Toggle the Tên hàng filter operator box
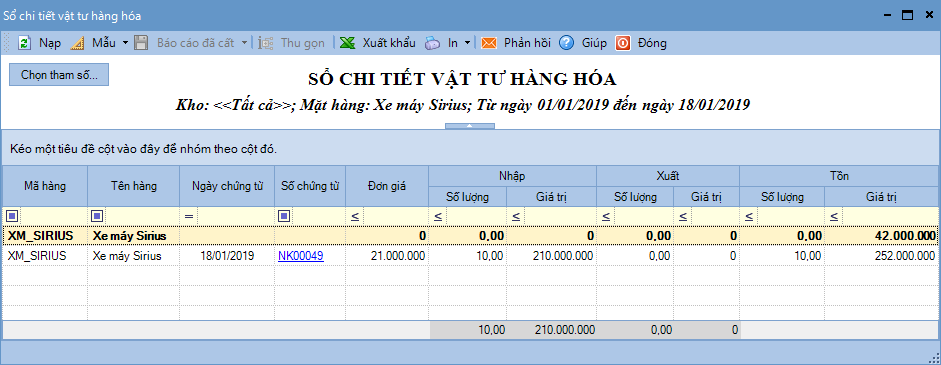941x365 pixels. click(x=98, y=216)
